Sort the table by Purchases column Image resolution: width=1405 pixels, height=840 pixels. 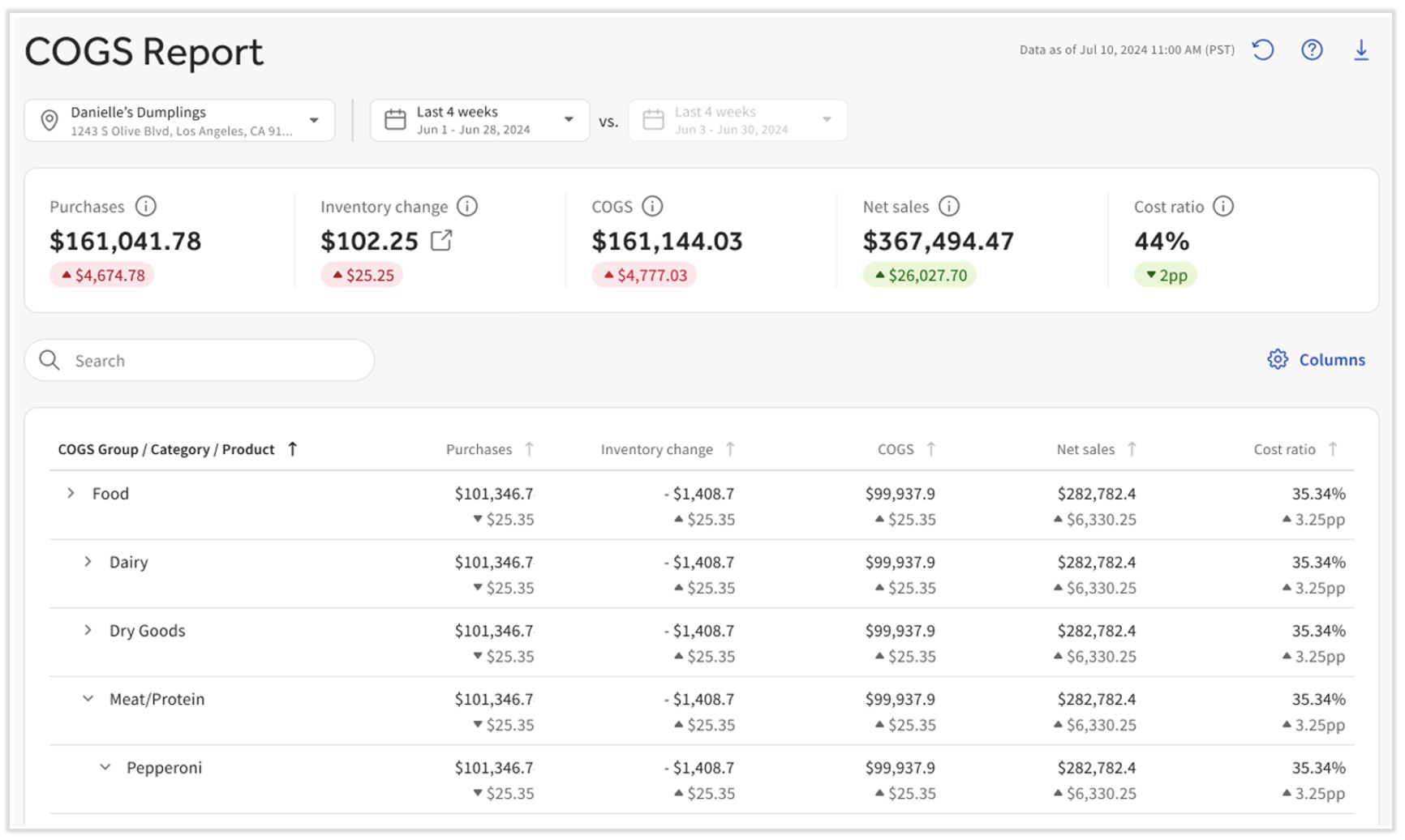click(531, 448)
